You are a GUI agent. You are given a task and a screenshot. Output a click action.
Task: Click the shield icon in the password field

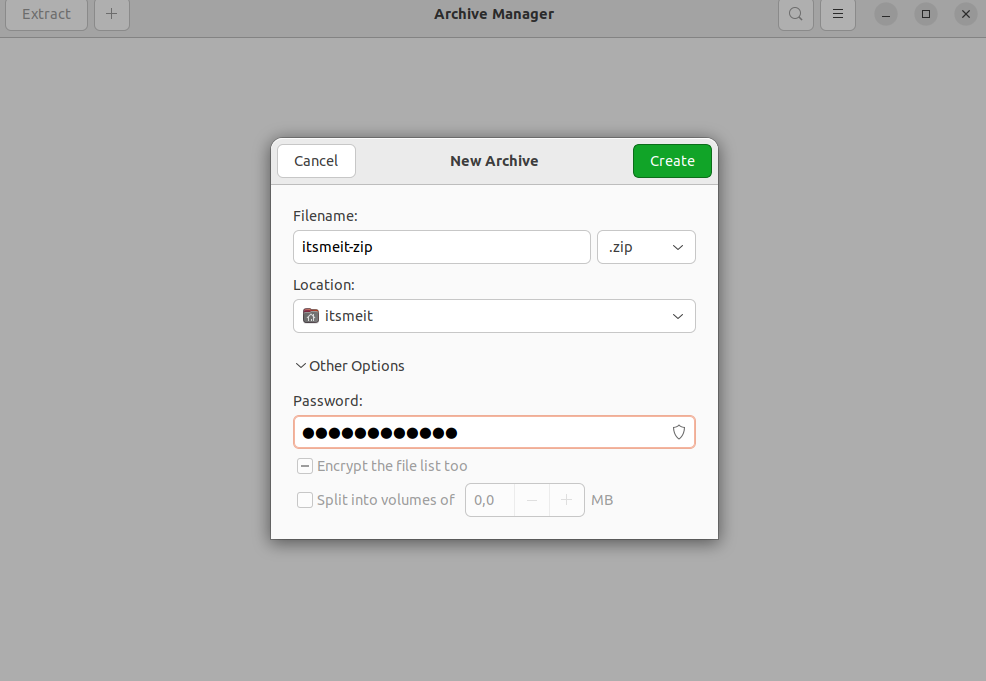pyautogui.click(x=679, y=433)
